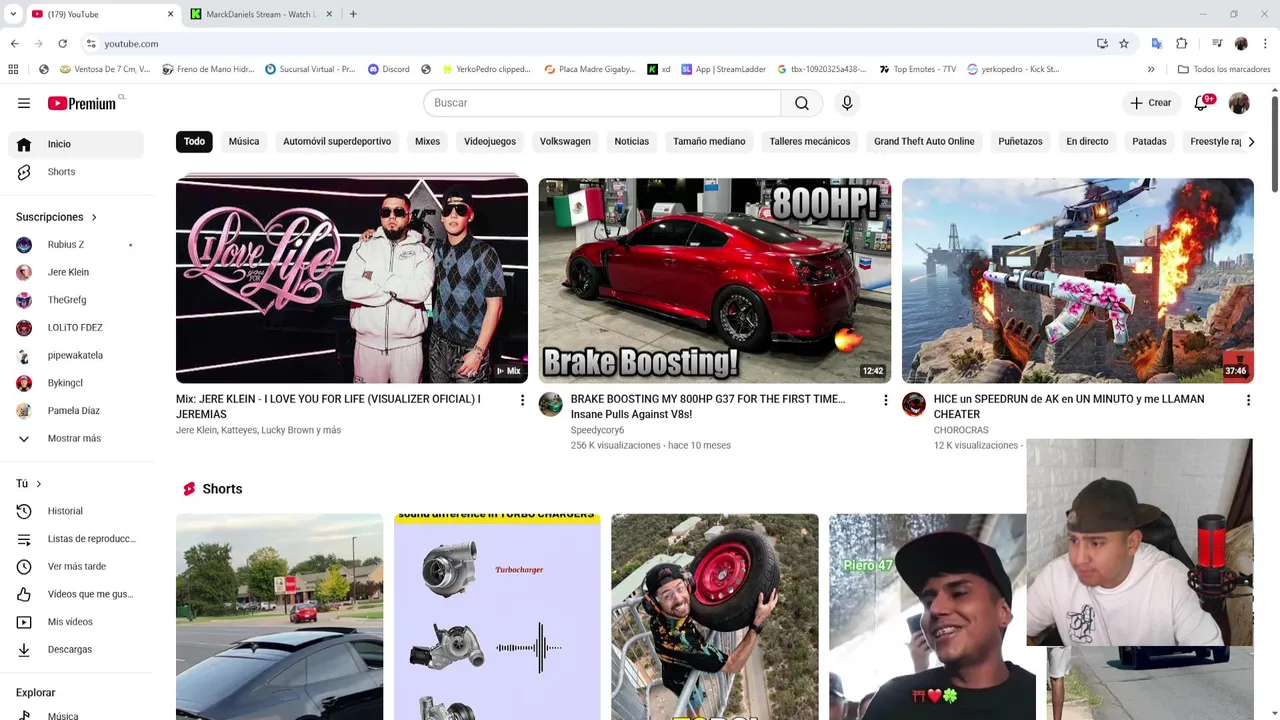Open Descargas in sidebar
Viewport: 1280px width, 720px height.
pos(76,650)
